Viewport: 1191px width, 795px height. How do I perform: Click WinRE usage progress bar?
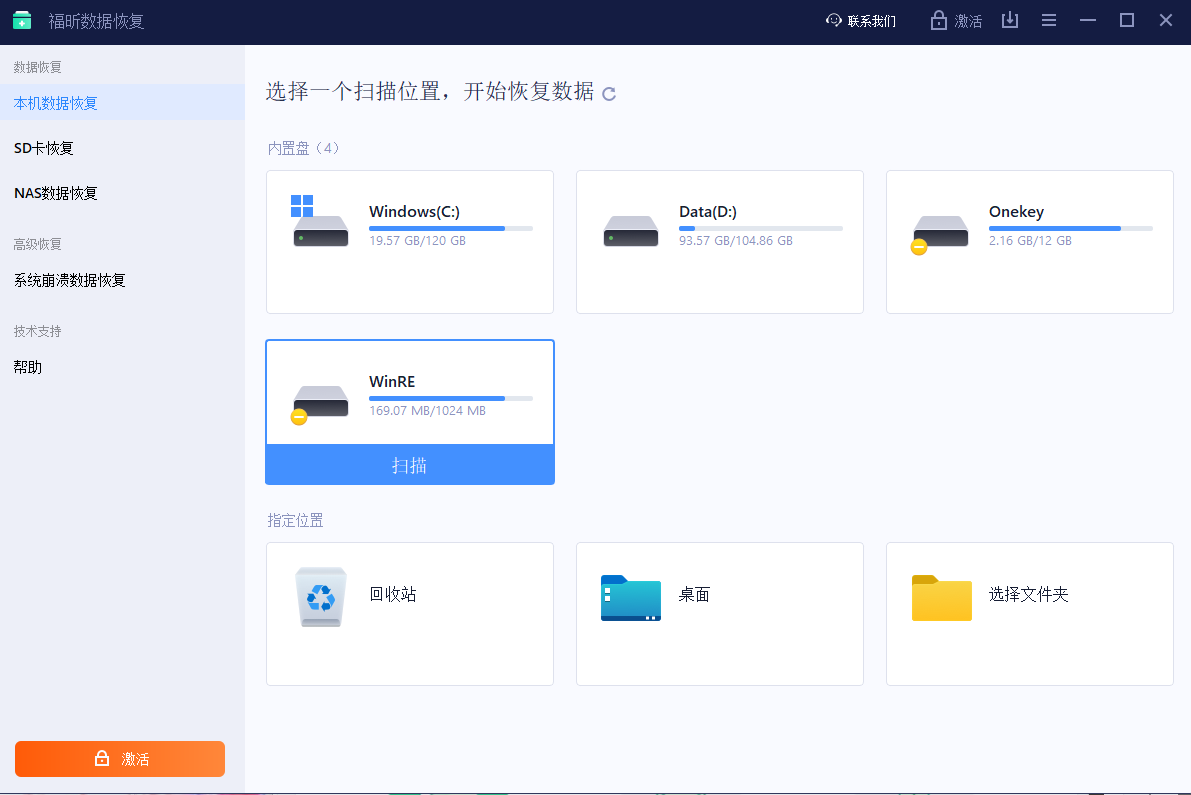451,398
